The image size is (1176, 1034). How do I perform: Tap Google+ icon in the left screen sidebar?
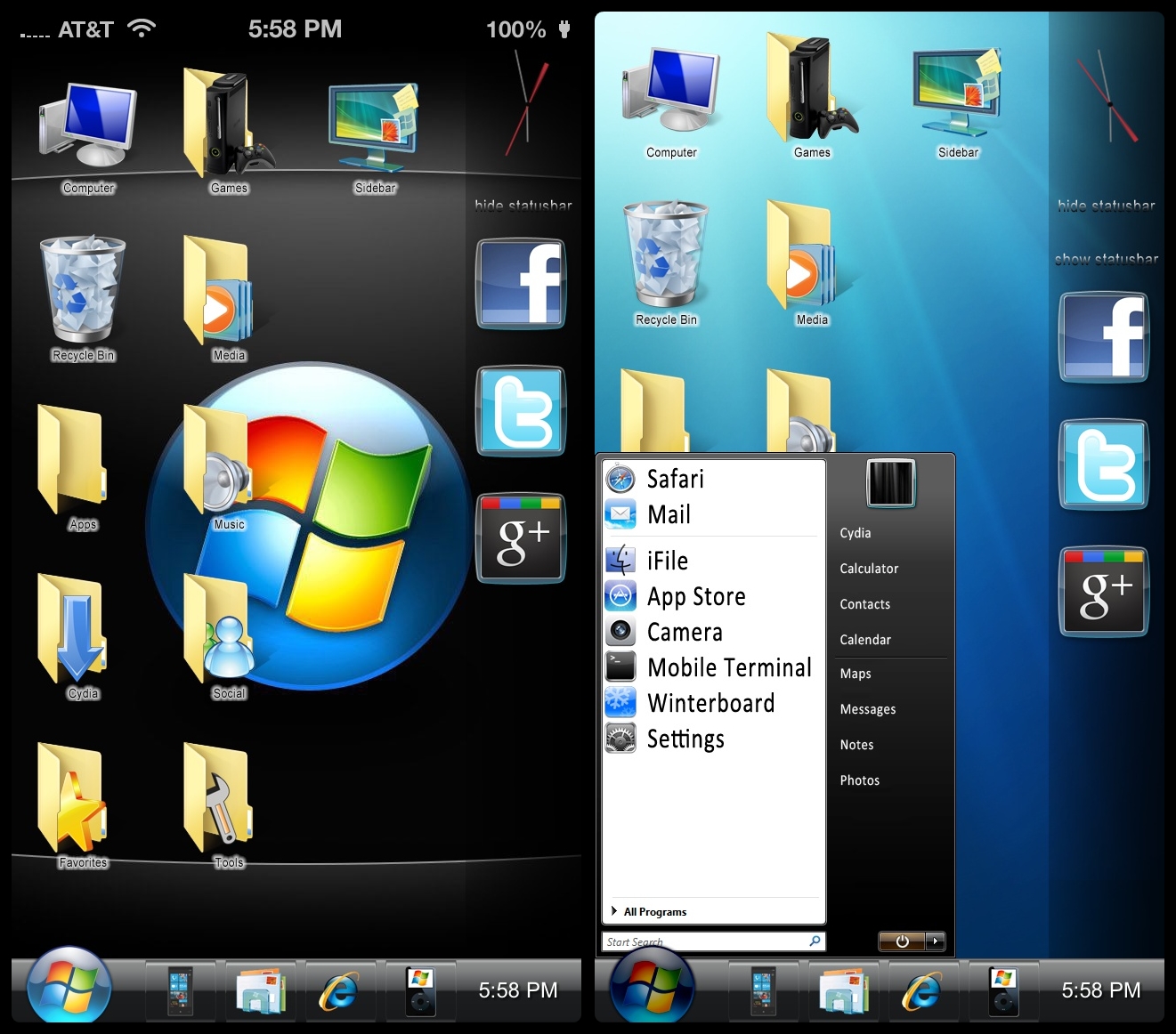[521, 538]
